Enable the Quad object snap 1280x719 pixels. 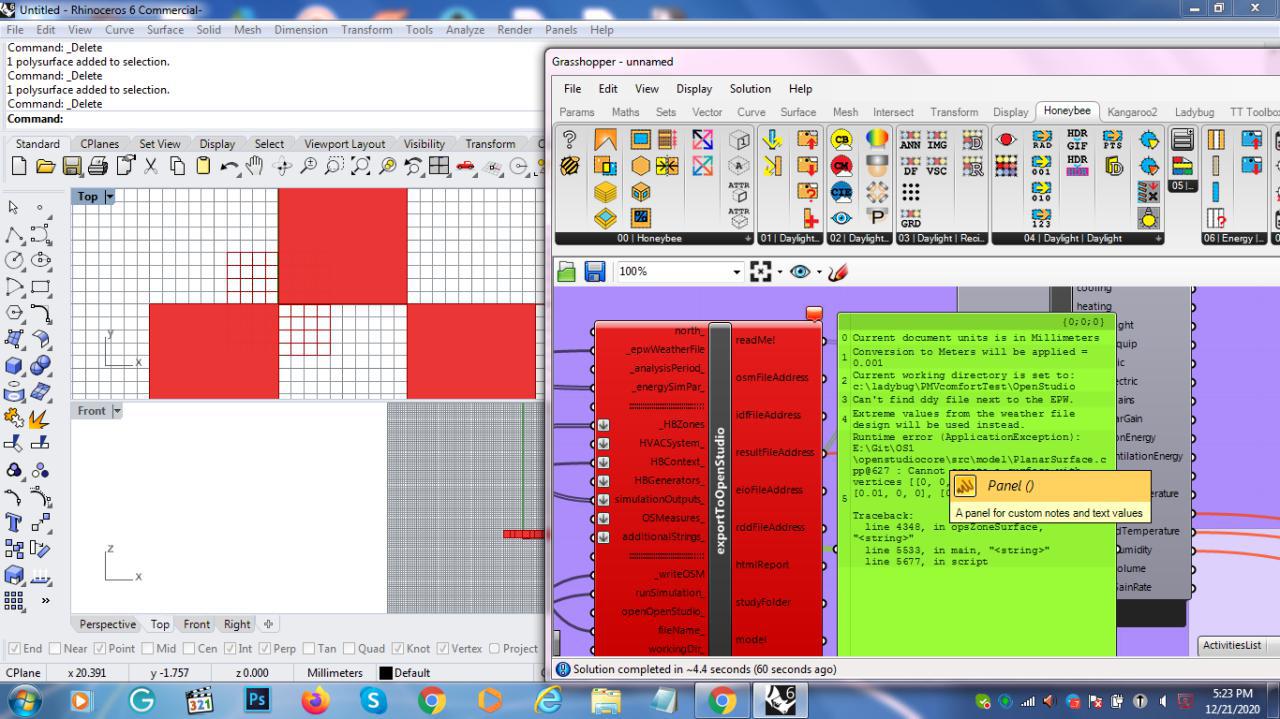348,648
